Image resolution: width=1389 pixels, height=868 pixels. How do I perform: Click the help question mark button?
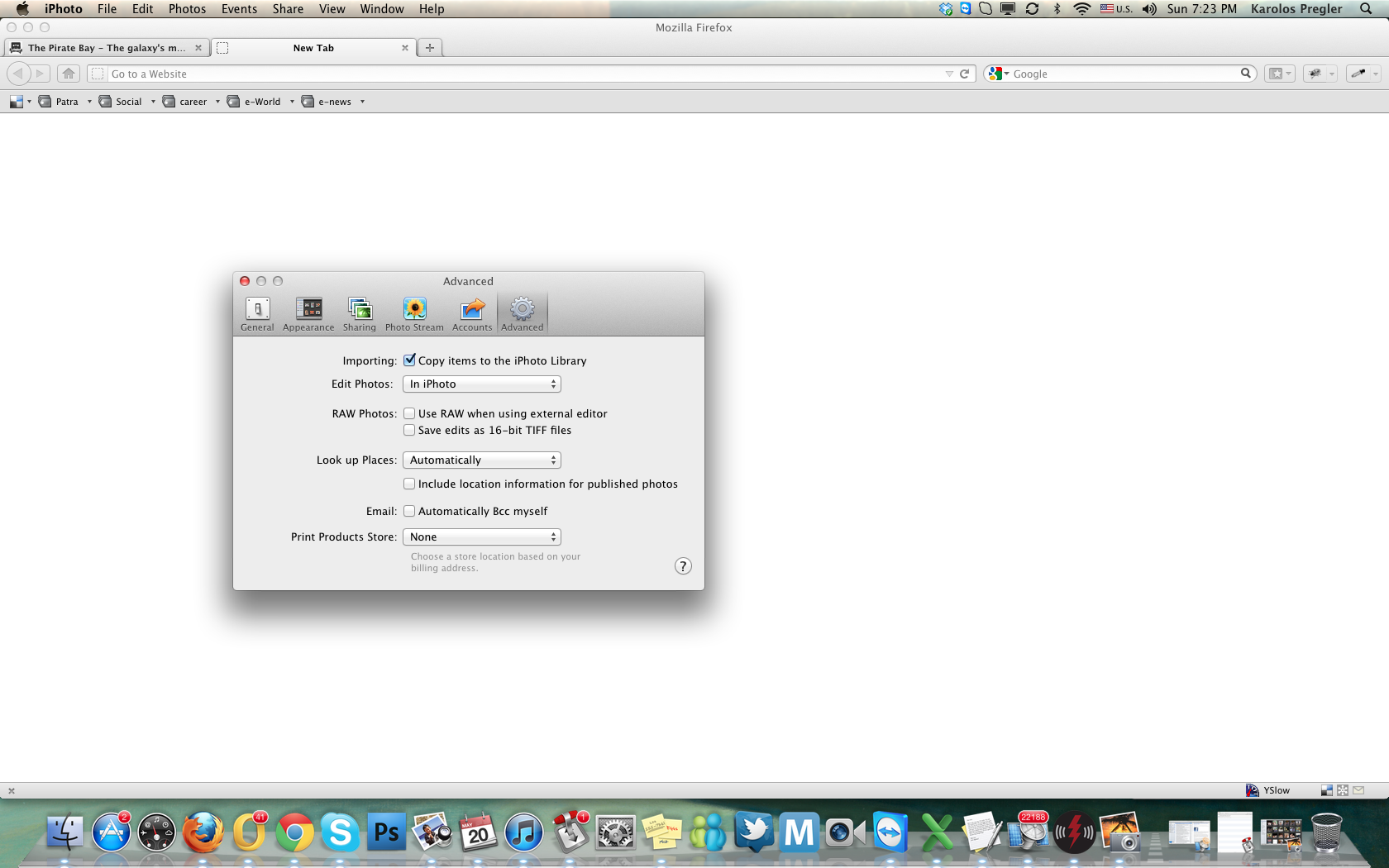tap(683, 566)
